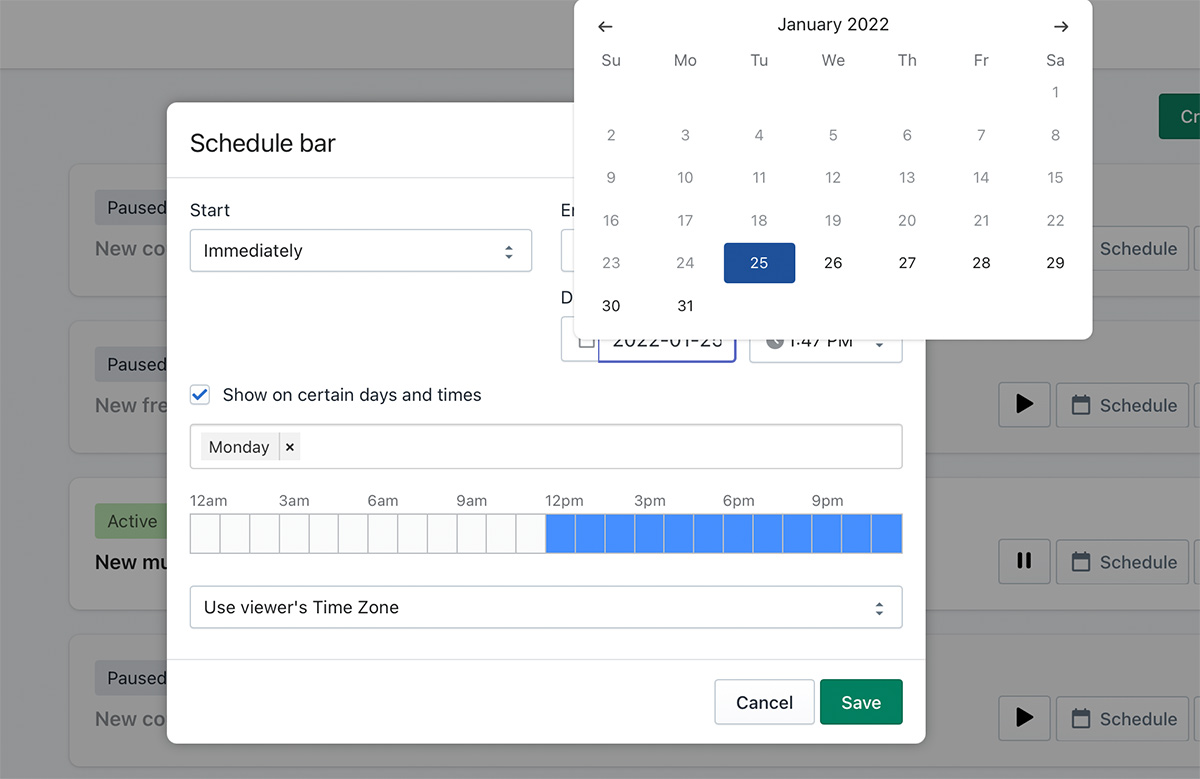Expand the Use viewer's Time Zone dropdown
Image resolution: width=1200 pixels, height=779 pixels.
[x=545, y=607]
